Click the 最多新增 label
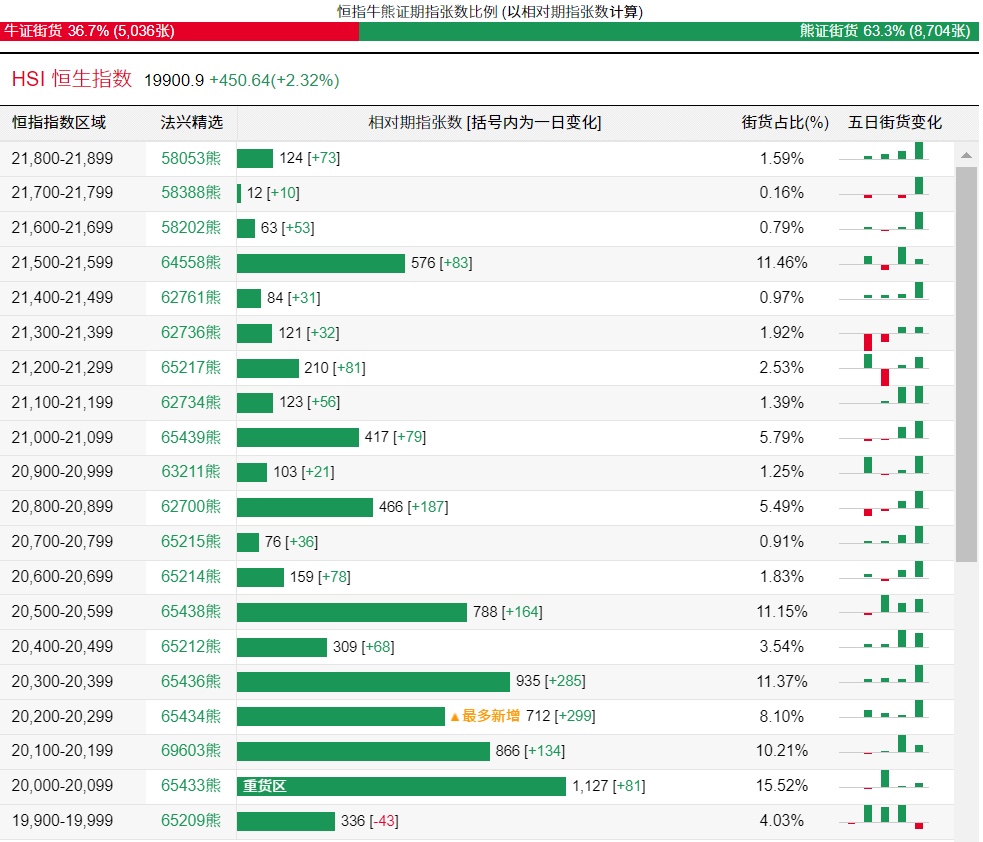 pyautogui.click(x=485, y=716)
